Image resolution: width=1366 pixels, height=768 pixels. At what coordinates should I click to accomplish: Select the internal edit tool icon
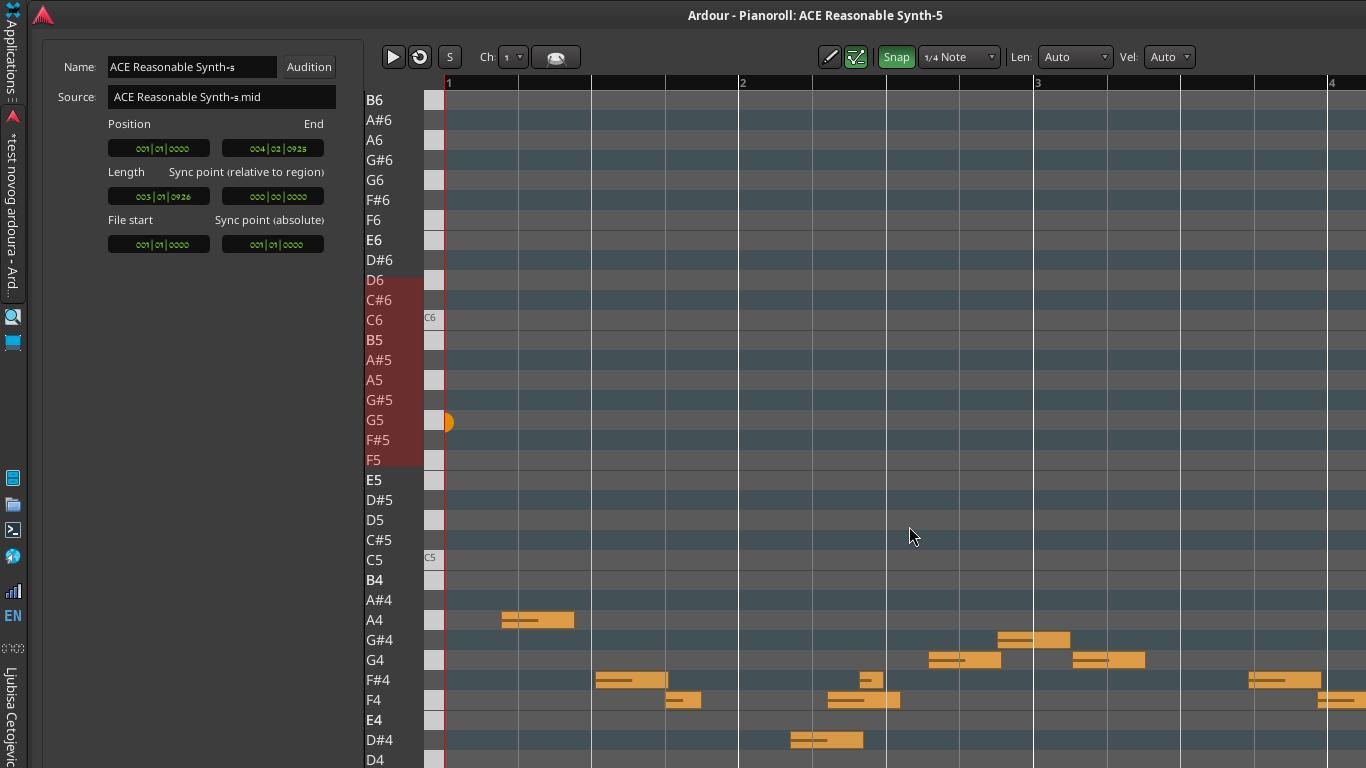[x=856, y=57]
